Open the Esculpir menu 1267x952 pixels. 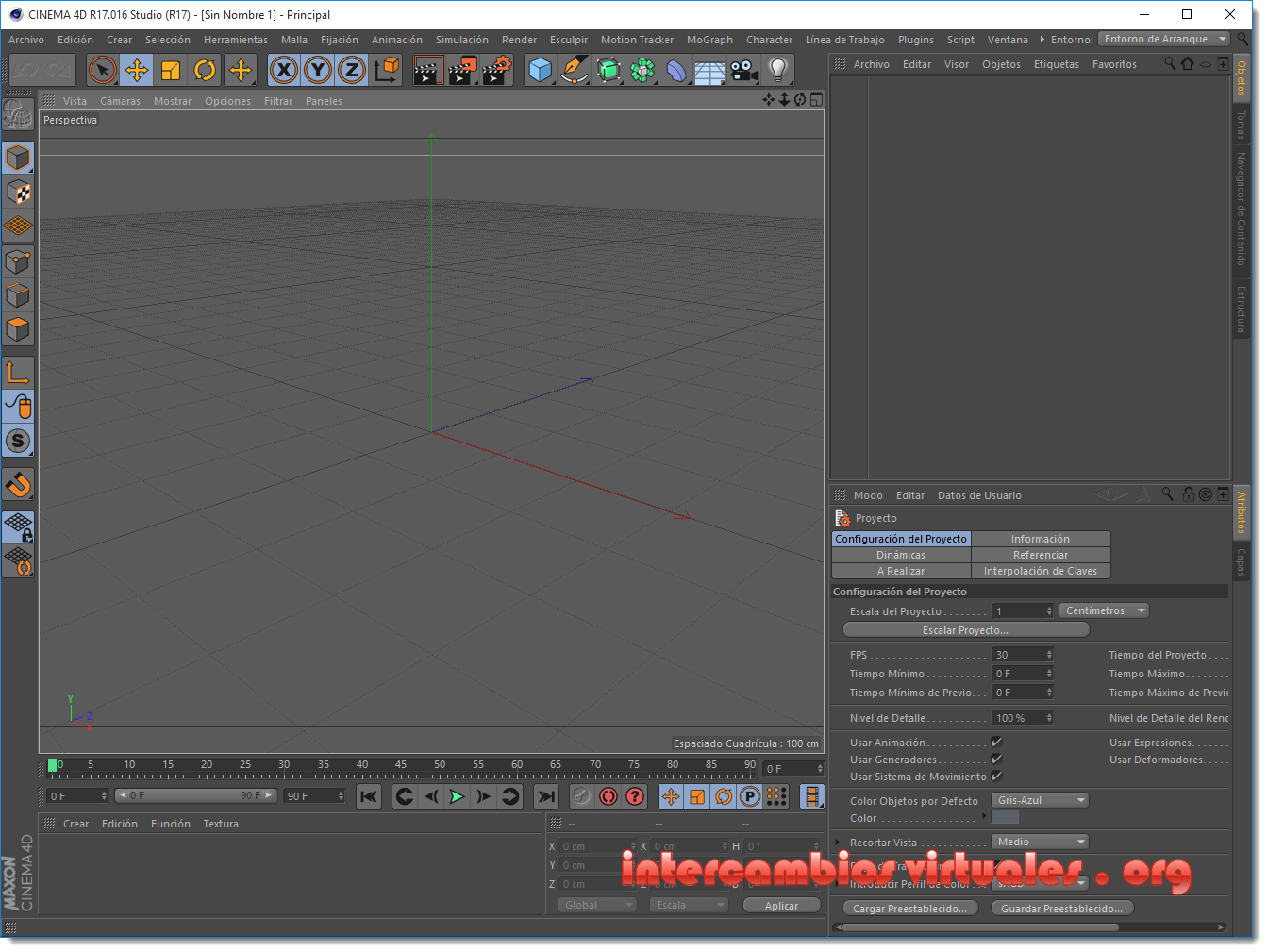569,40
